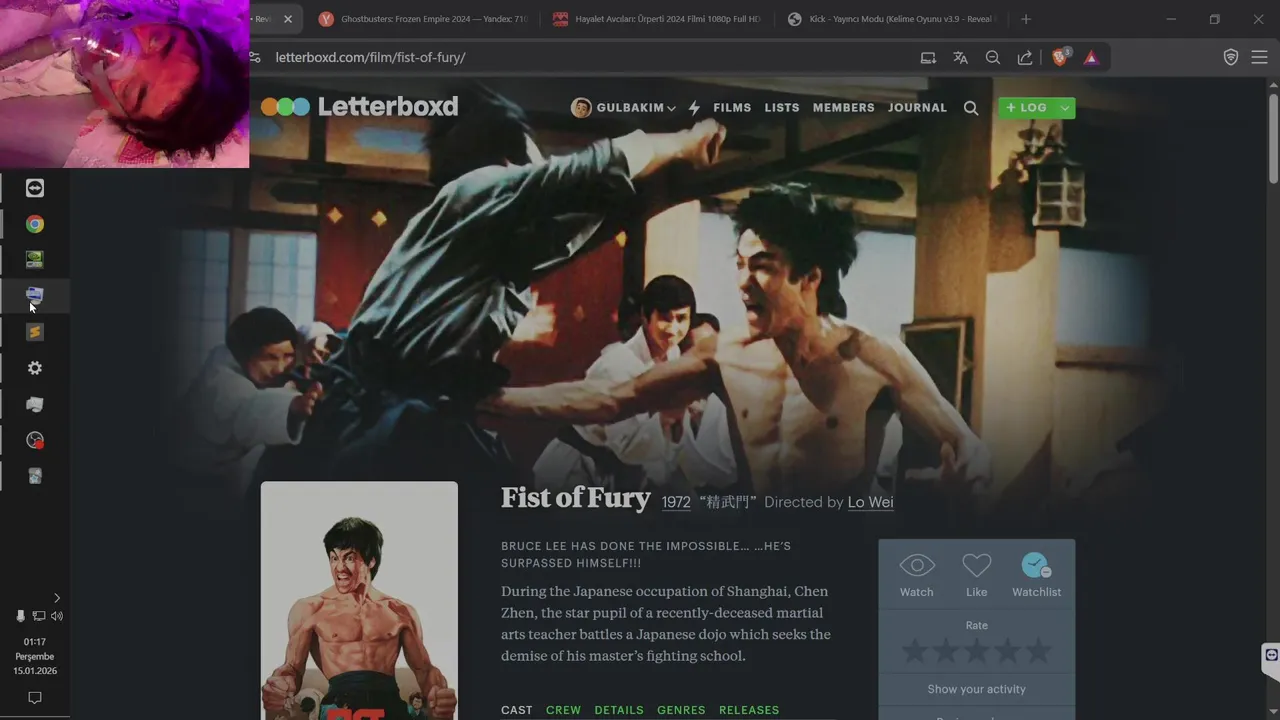Switch to the Kick Yayıncı Modu tab
1280x720 pixels.
890,19
